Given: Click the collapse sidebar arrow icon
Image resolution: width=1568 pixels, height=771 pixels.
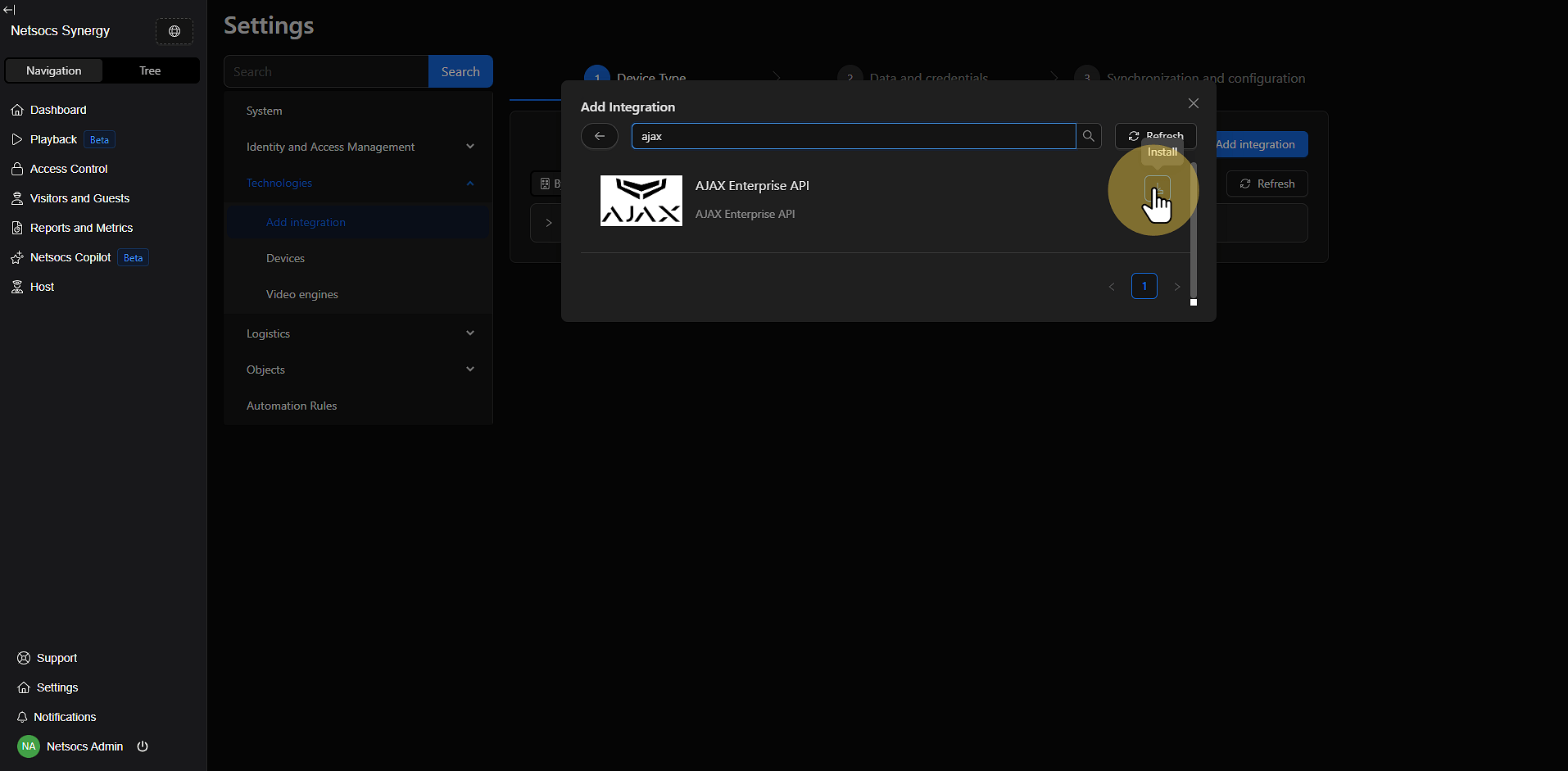Looking at the screenshot, I should [x=9, y=10].
